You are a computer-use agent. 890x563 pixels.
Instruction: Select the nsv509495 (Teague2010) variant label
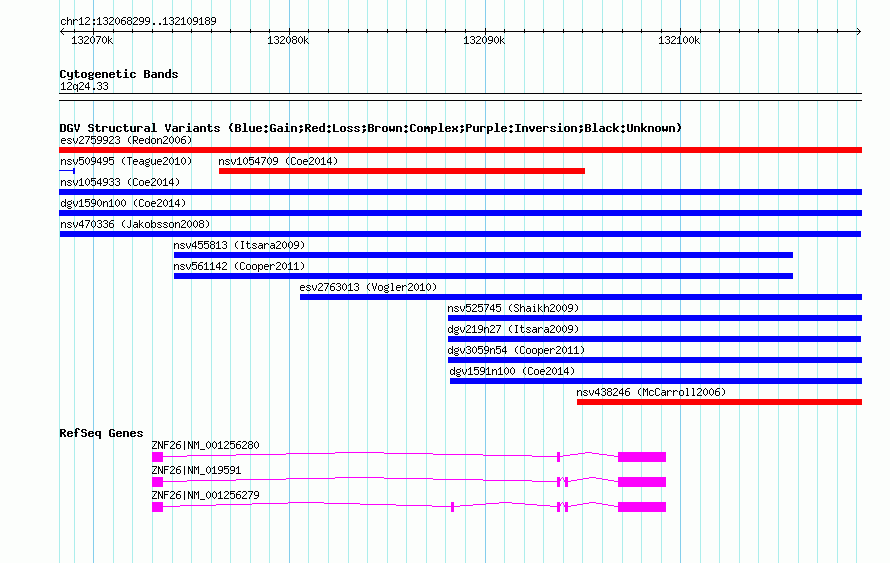(126, 161)
